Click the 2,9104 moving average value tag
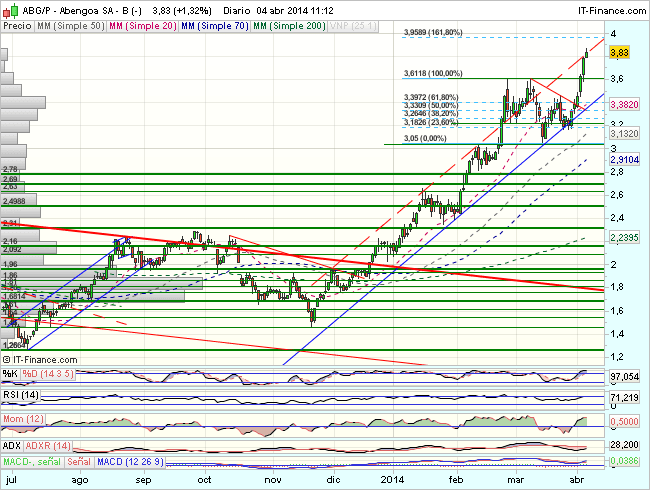The image size is (650, 490). [x=624, y=160]
